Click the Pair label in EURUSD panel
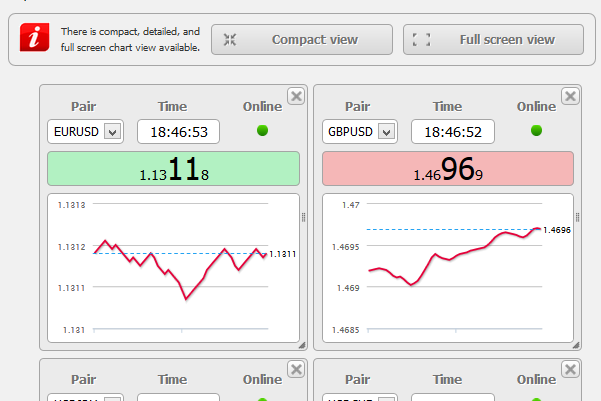Screen dimensions: 601x401 pyautogui.click(x=84, y=106)
